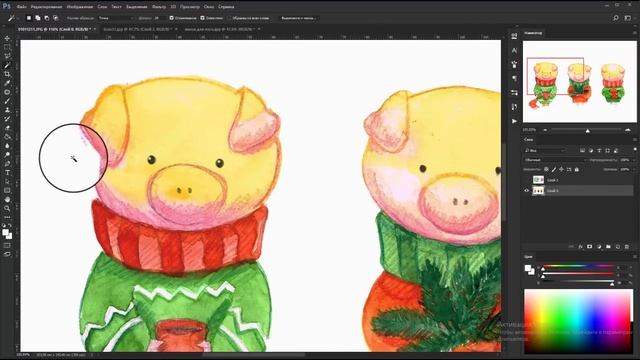This screenshot has width=640, height=360.
Task: Open the sample size Точка dropdown
Action: 116,18
